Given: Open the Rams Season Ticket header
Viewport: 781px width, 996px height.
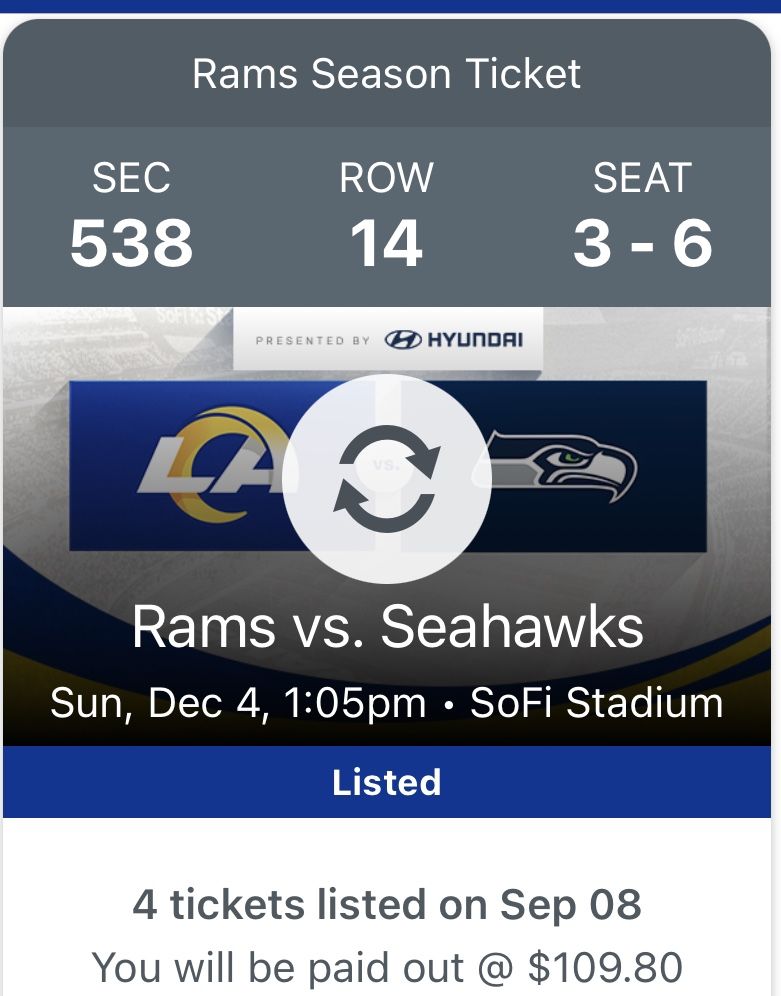Looking at the screenshot, I should [390, 71].
